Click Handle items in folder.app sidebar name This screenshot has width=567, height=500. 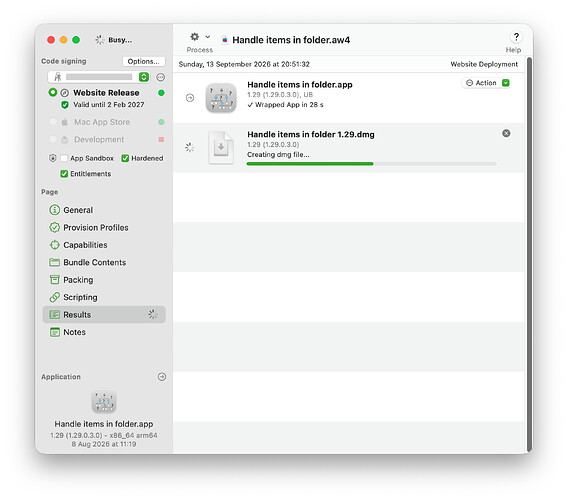click(104, 424)
